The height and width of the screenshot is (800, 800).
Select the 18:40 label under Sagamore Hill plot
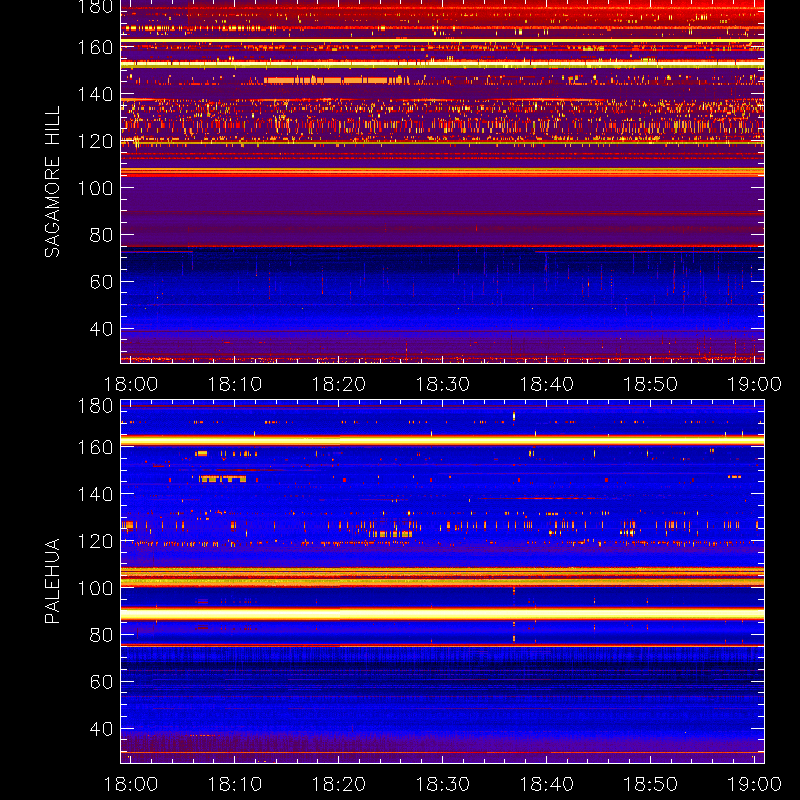click(546, 384)
